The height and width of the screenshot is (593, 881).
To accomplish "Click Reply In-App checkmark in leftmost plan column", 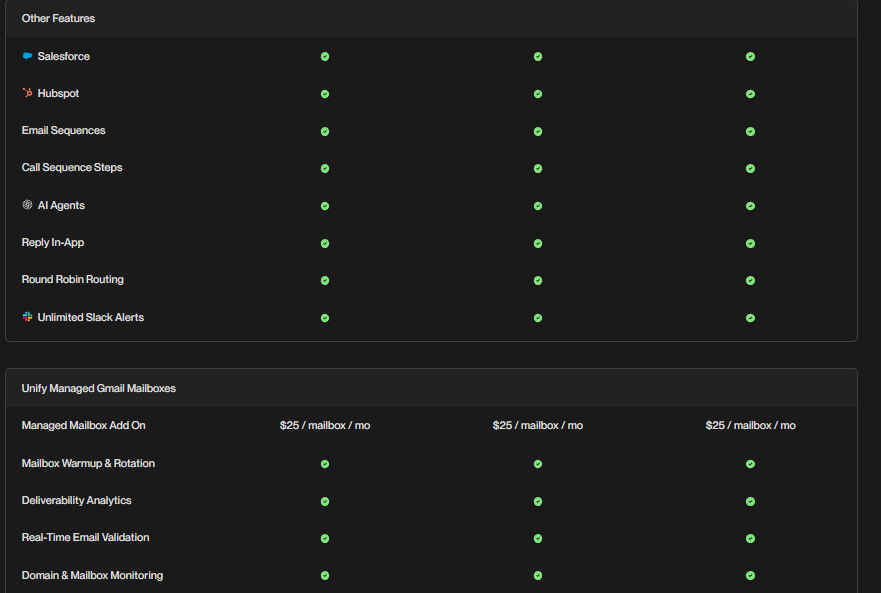I will tap(325, 243).
